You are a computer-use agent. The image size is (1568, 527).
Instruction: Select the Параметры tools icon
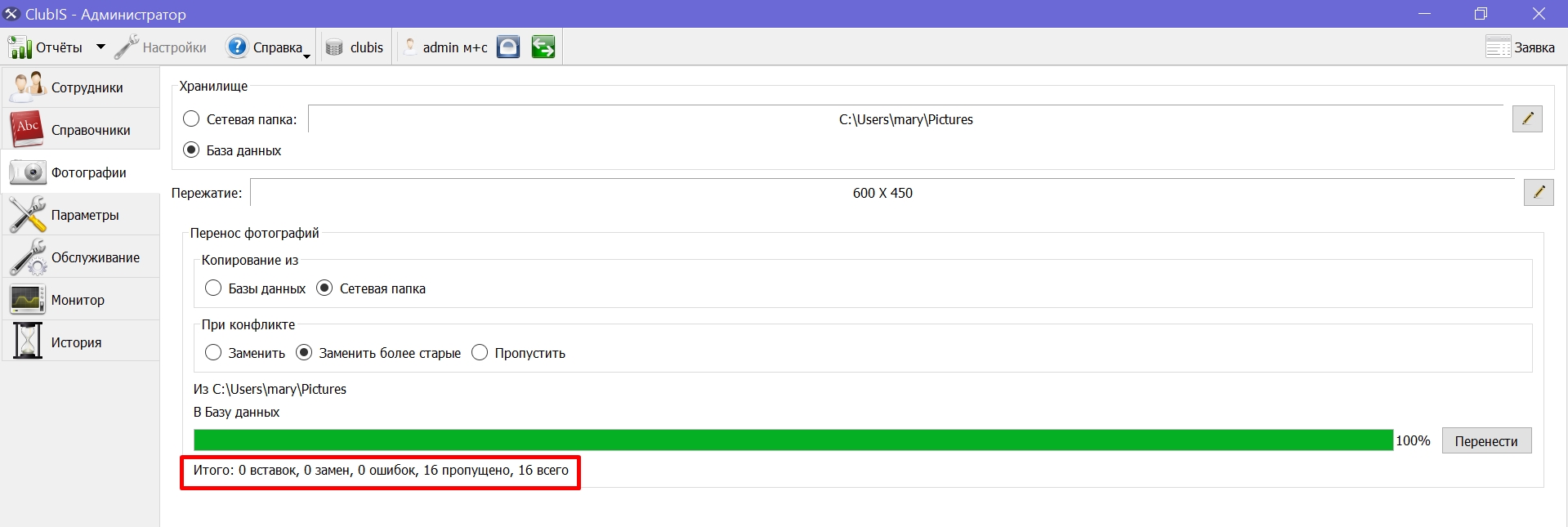pos(27,215)
